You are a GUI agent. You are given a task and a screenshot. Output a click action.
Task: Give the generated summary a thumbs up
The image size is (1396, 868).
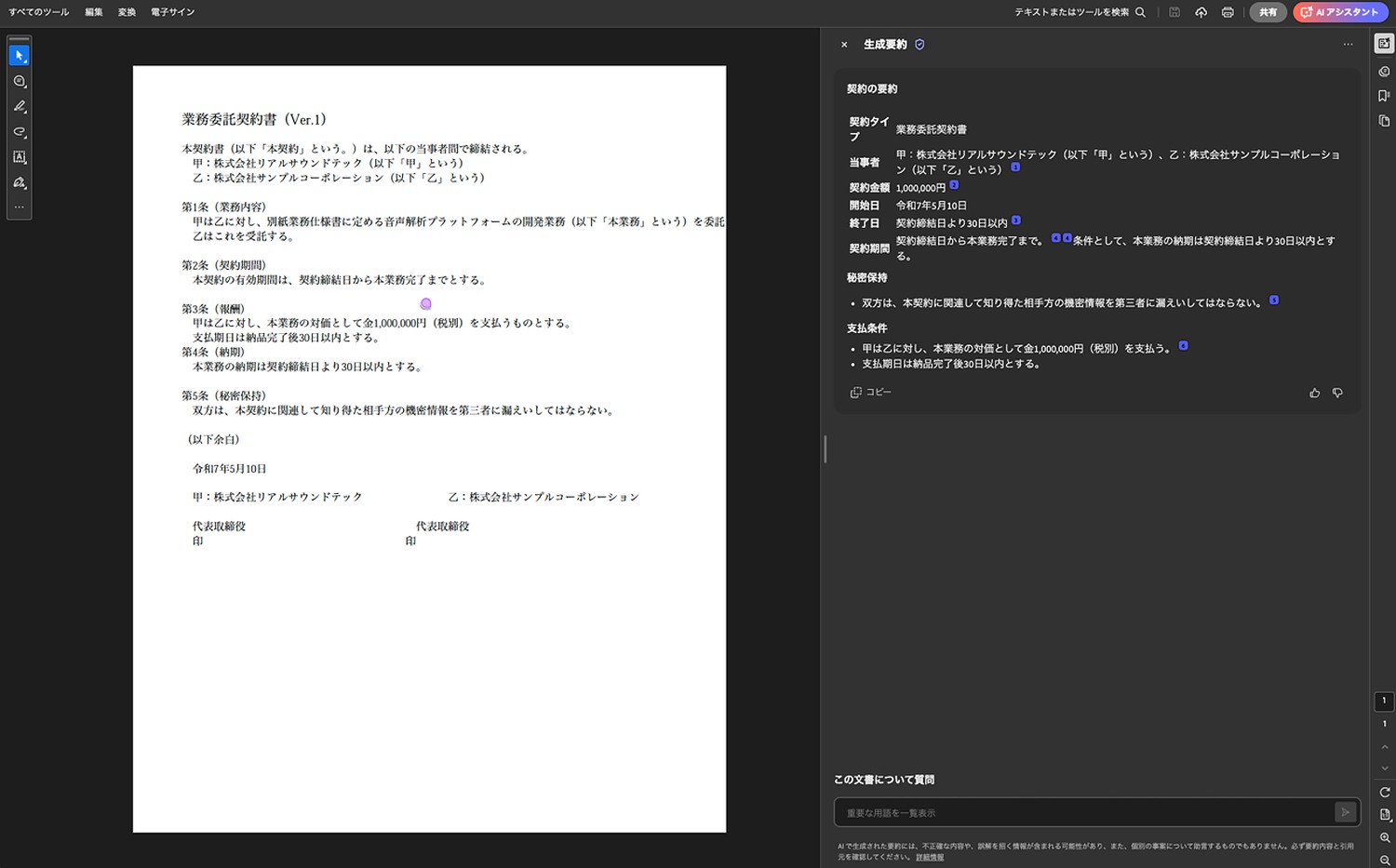(x=1314, y=392)
